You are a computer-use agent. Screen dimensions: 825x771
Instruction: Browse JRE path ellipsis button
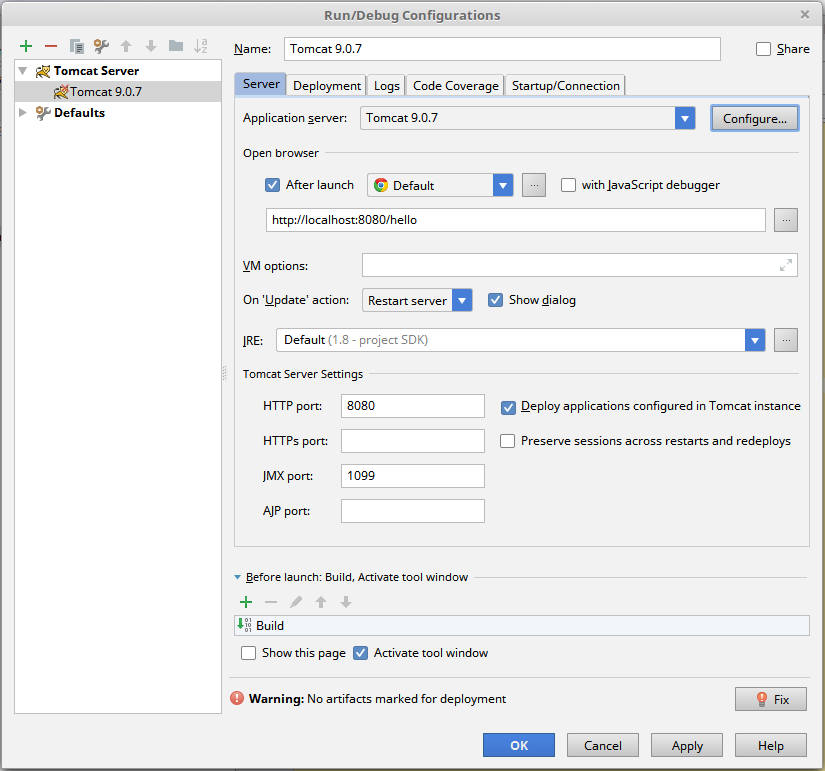[786, 340]
